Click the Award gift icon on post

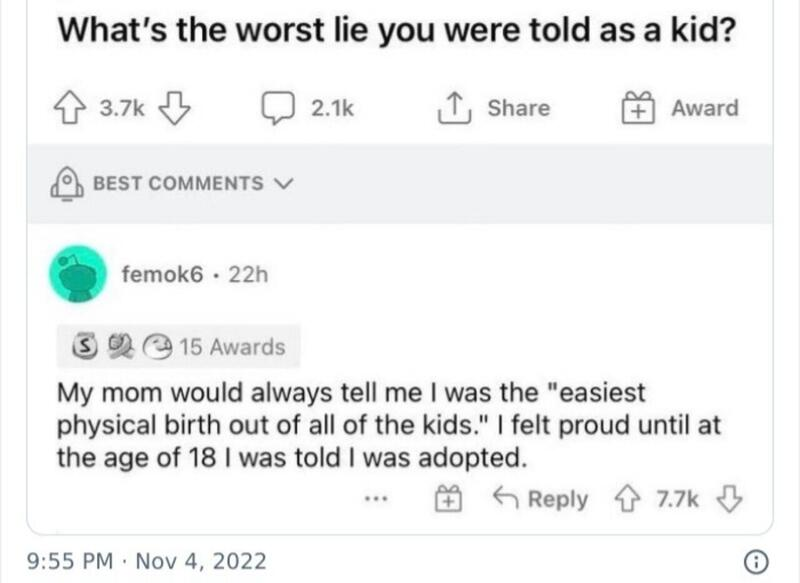tap(638, 108)
